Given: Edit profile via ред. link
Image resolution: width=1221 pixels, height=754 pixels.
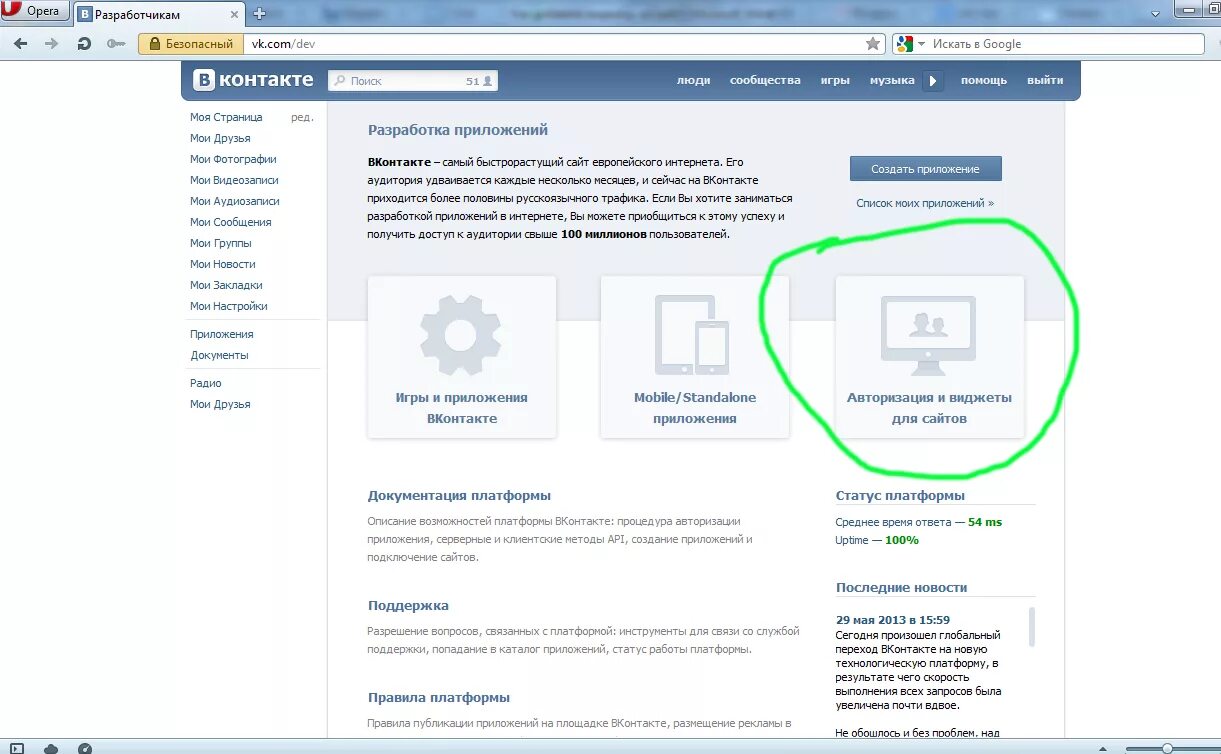Looking at the screenshot, I should tap(302, 117).
